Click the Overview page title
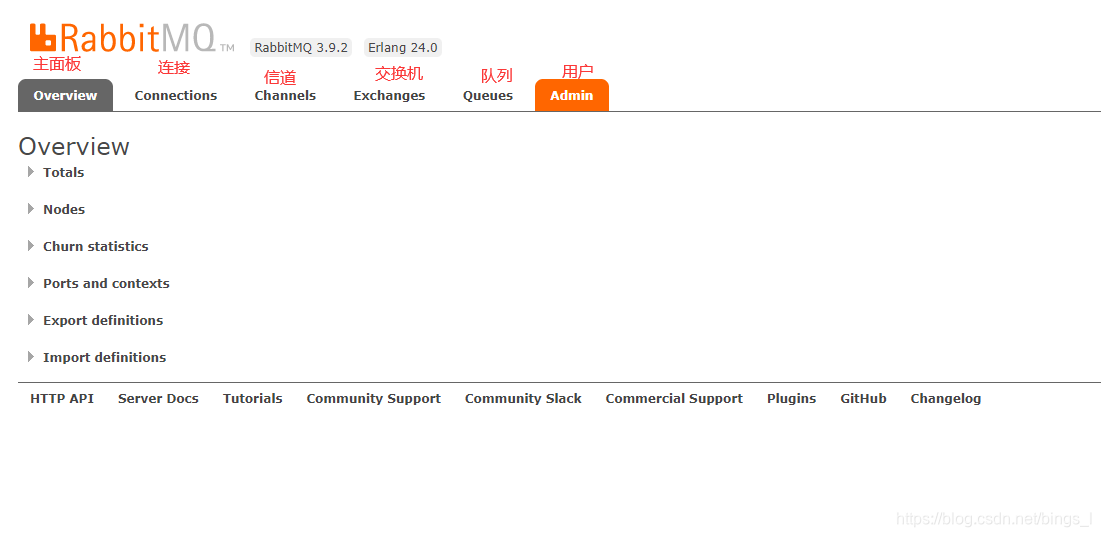The width and height of the screenshot is (1101, 537). click(74, 147)
